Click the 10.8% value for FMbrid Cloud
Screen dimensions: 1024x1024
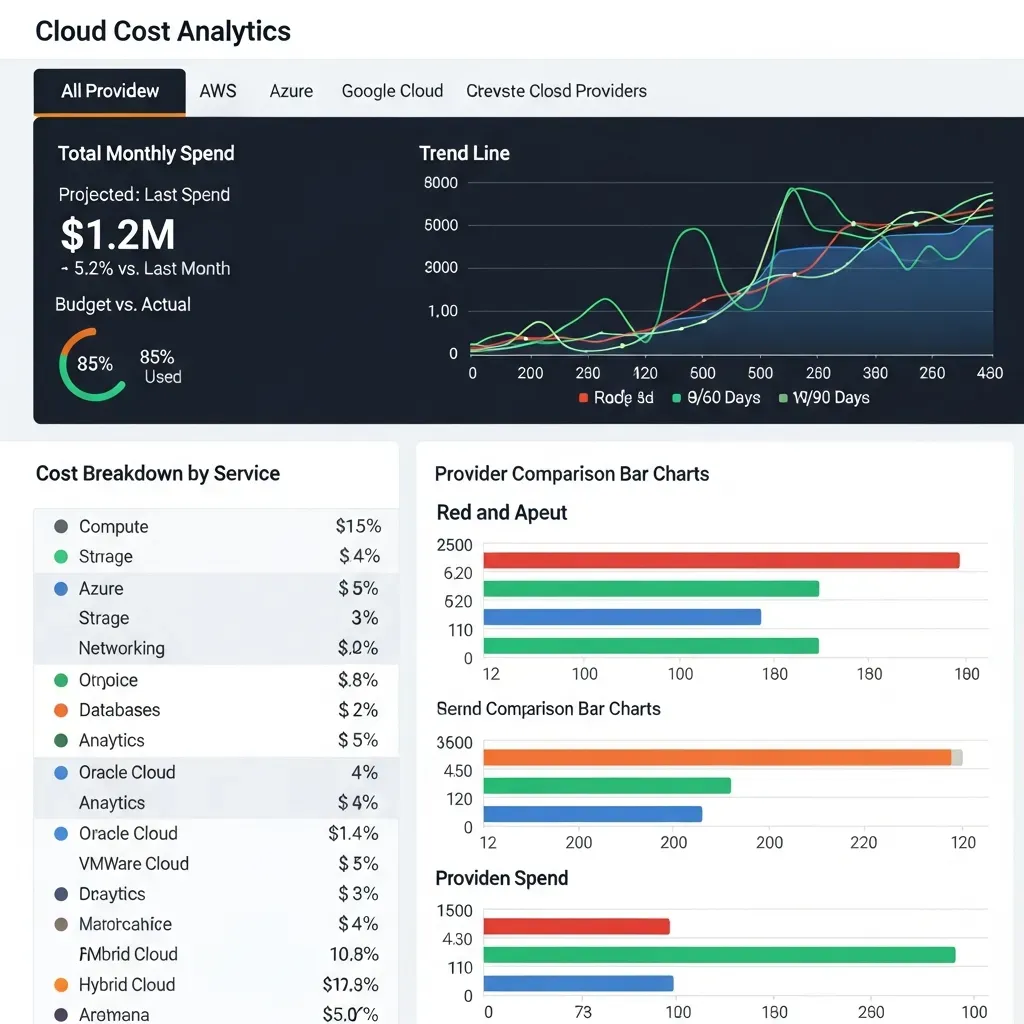click(354, 954)
